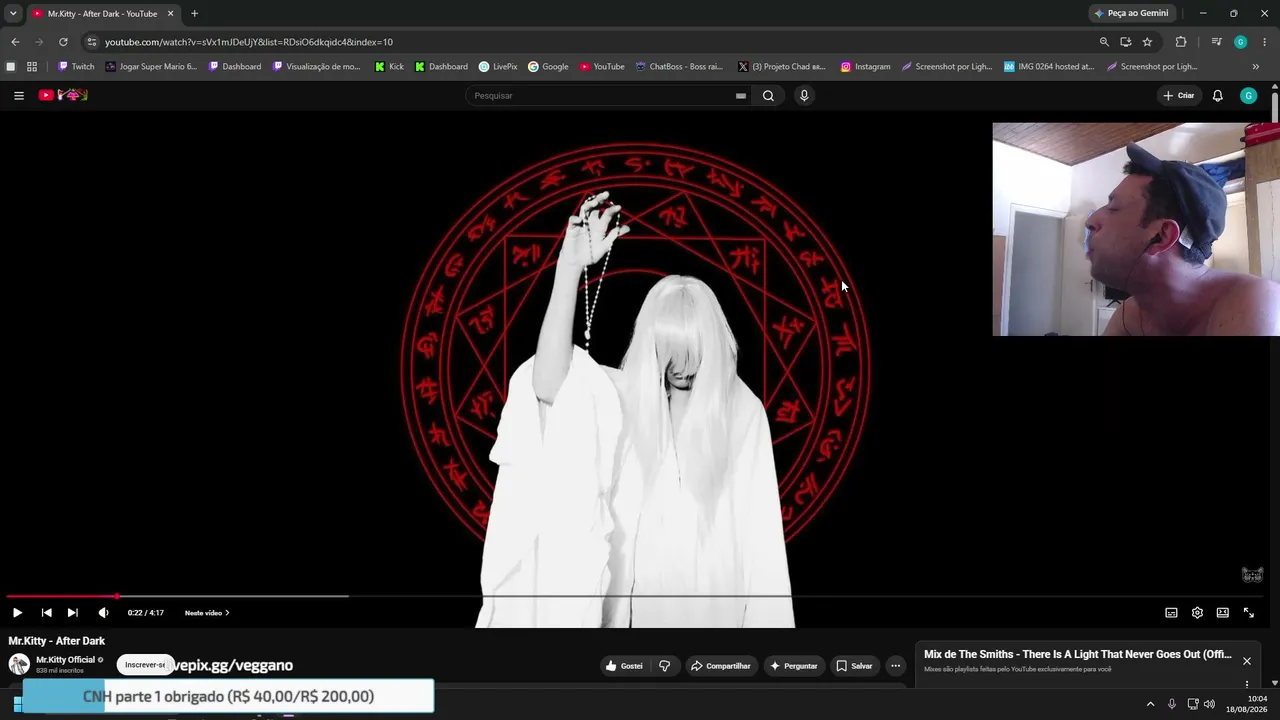This screenshot has height=720, width=1280.
Task: Close the Mix de The Smiths playlist panel
Action: pyautogui.click(x=1247, y=661)
